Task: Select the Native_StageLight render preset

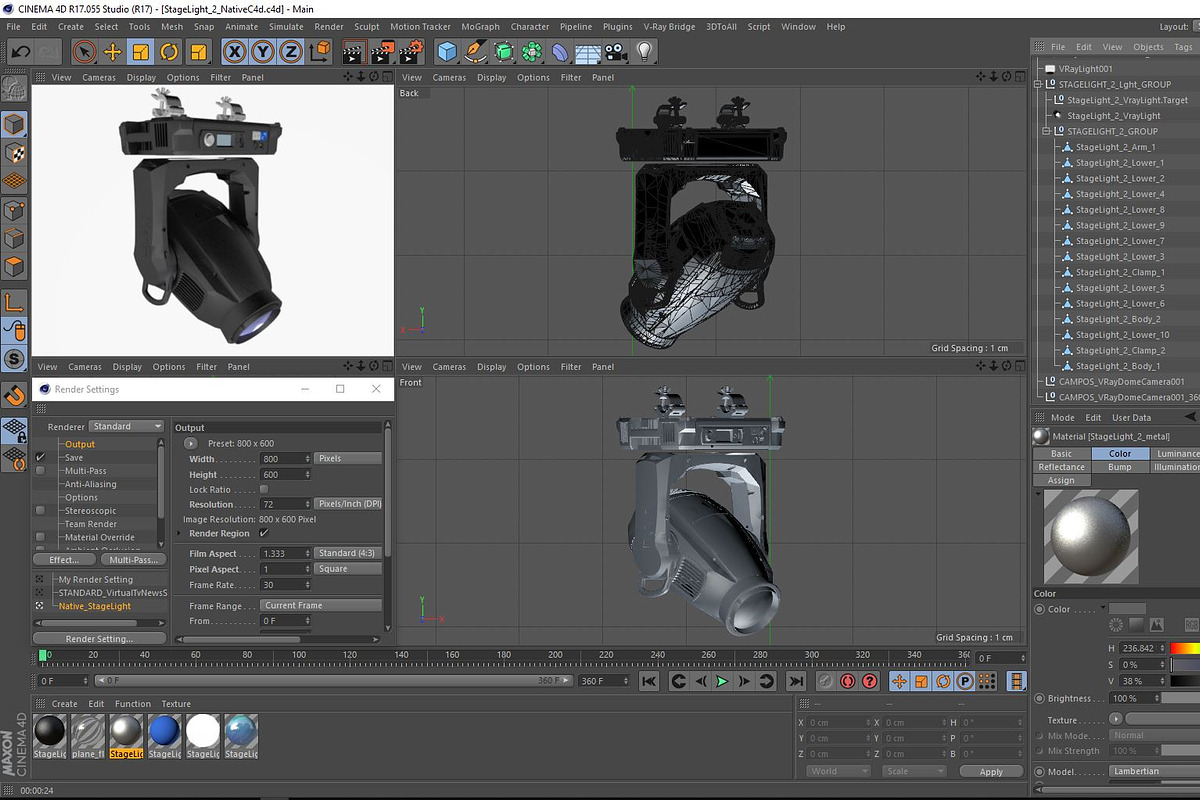Action: coord(95,606)
